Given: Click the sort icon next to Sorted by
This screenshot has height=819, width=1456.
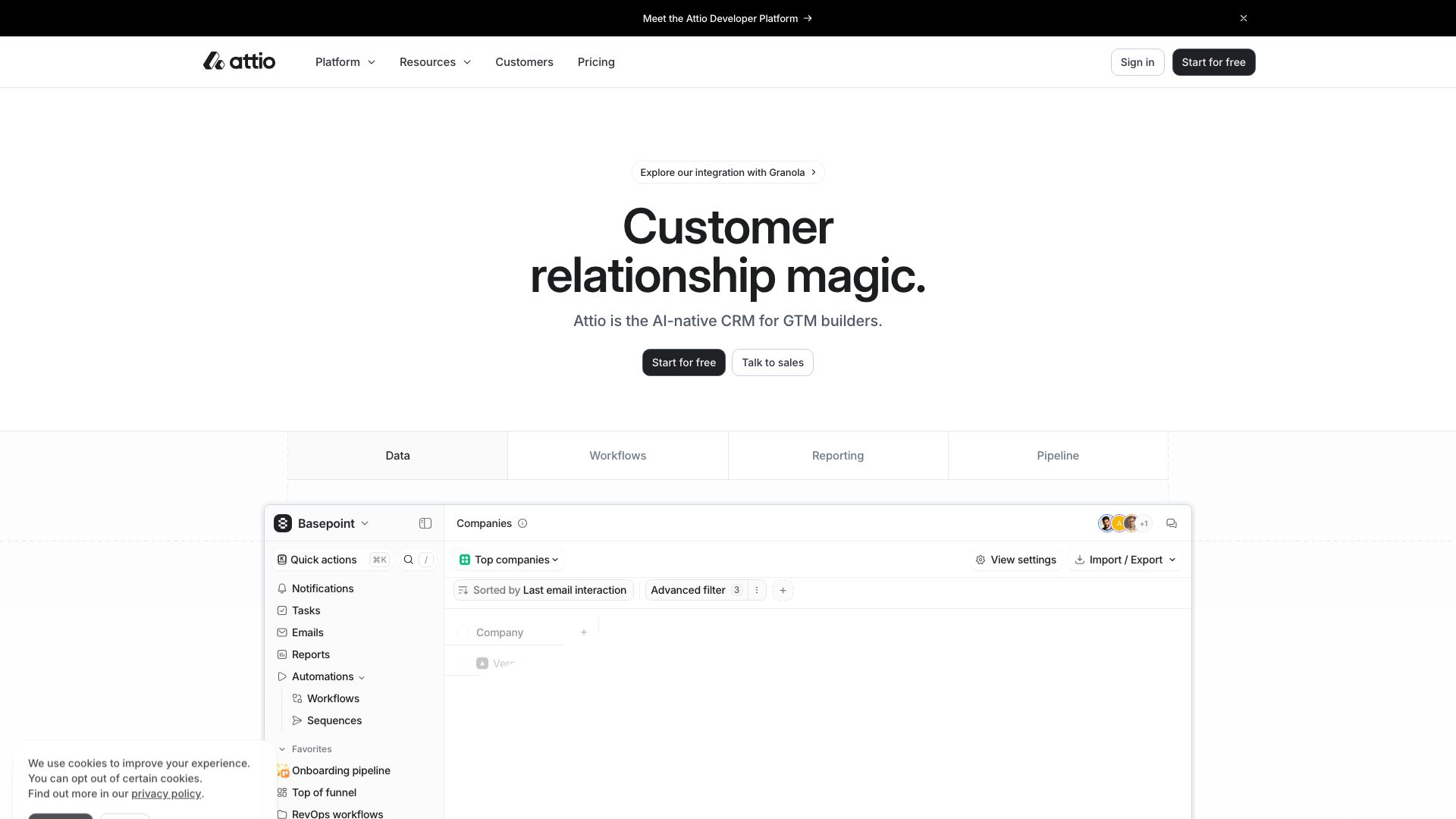Looking at the screenshot, I should click(463, 590).
